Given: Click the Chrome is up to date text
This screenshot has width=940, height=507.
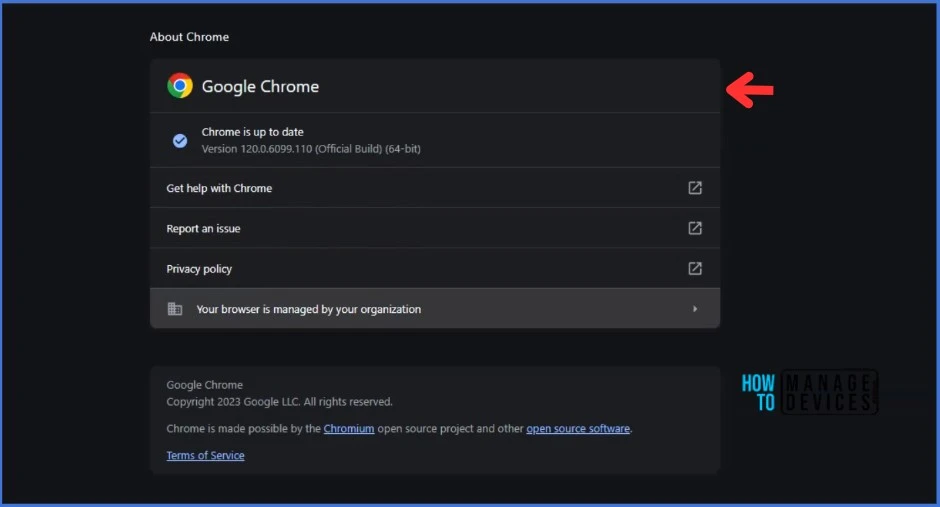Looking at the screenshot, I should click(x=252, y=132).
